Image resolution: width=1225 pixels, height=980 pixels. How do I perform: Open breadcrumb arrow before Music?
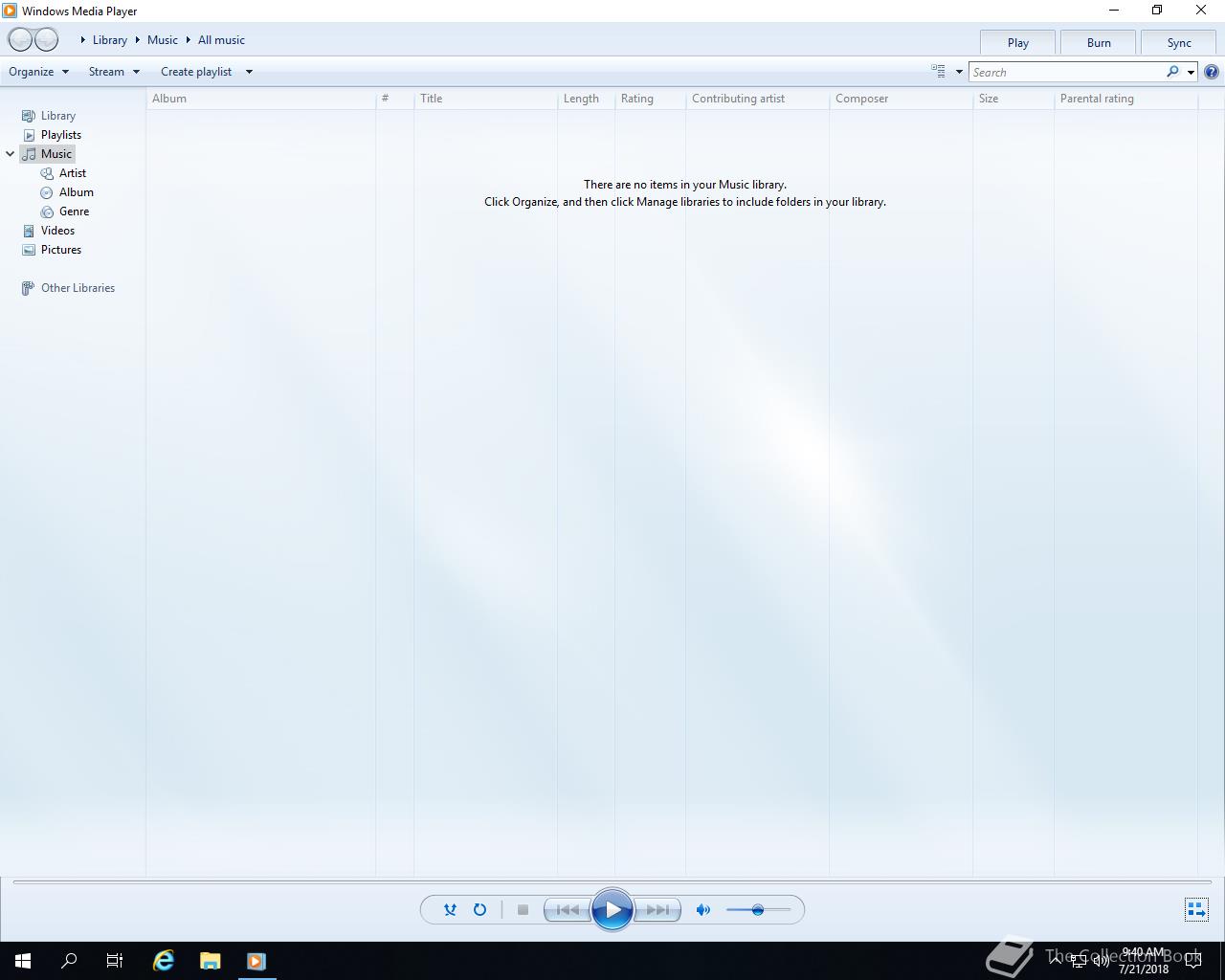point(138,40)
